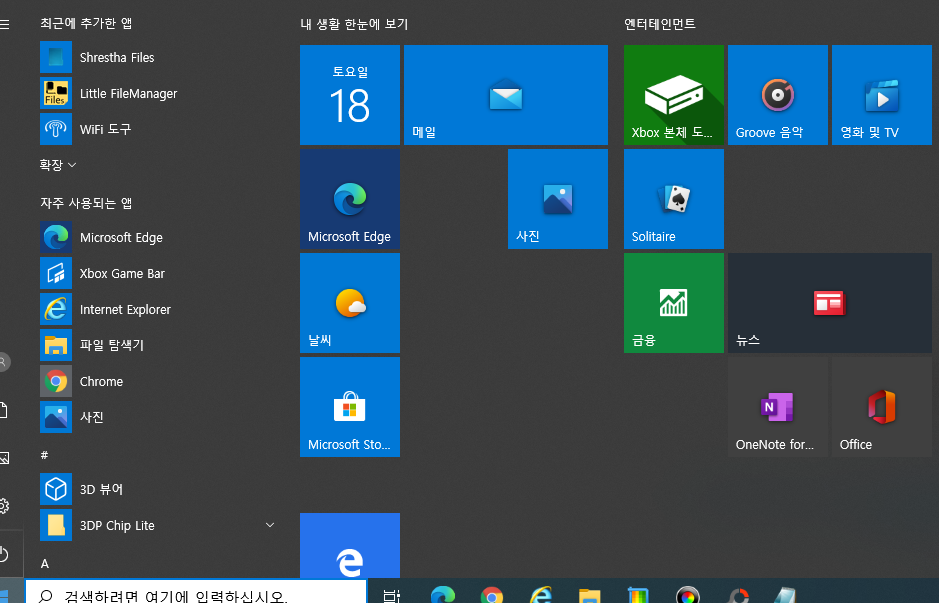Open the Microsoft Edge dark blue tile
The image size is (939, 603).
(350, 199)
